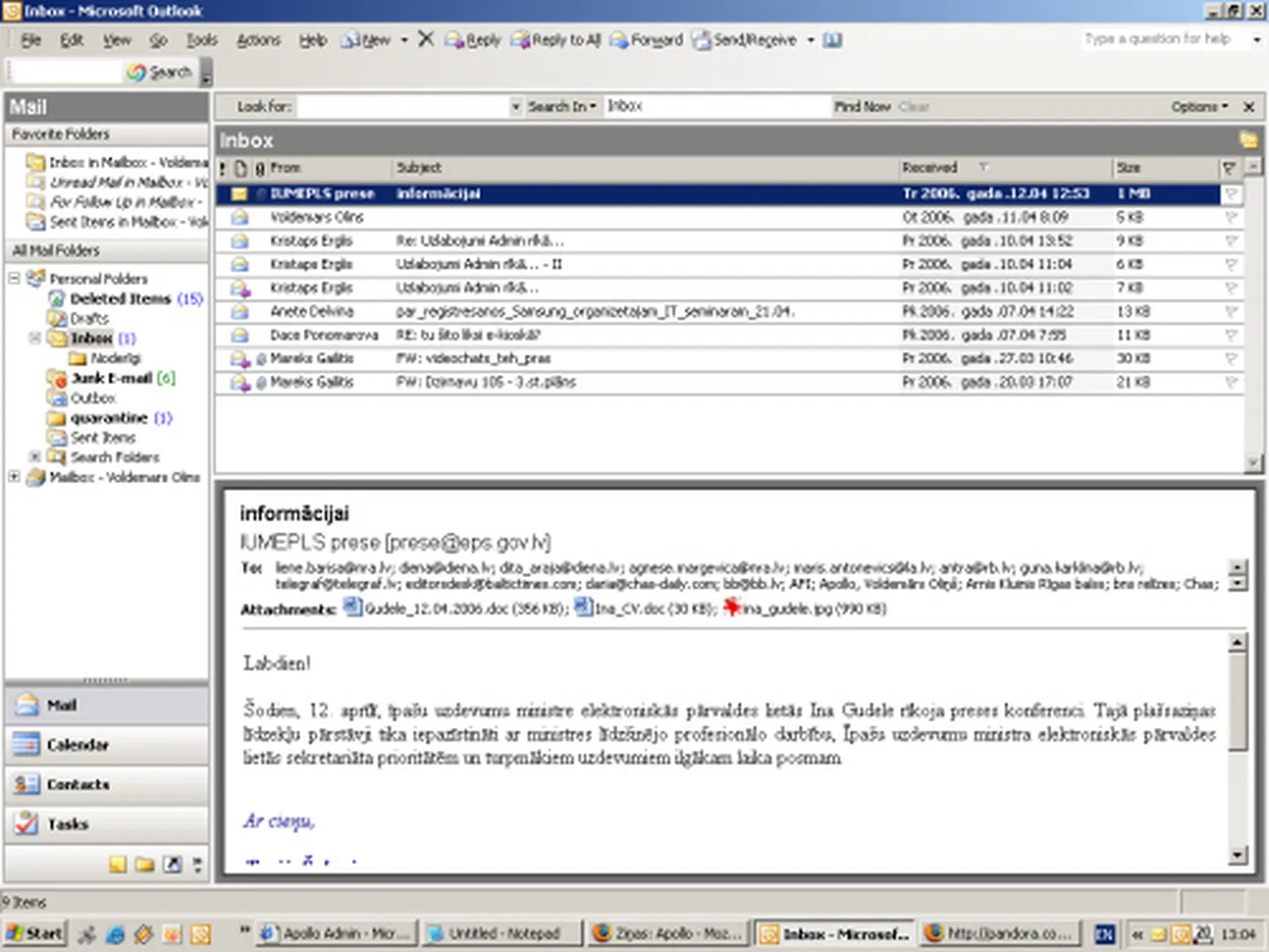Select the Anete Delvina message row
Viewport: 1269px width, 952px height.
click(x=730, y=311)
